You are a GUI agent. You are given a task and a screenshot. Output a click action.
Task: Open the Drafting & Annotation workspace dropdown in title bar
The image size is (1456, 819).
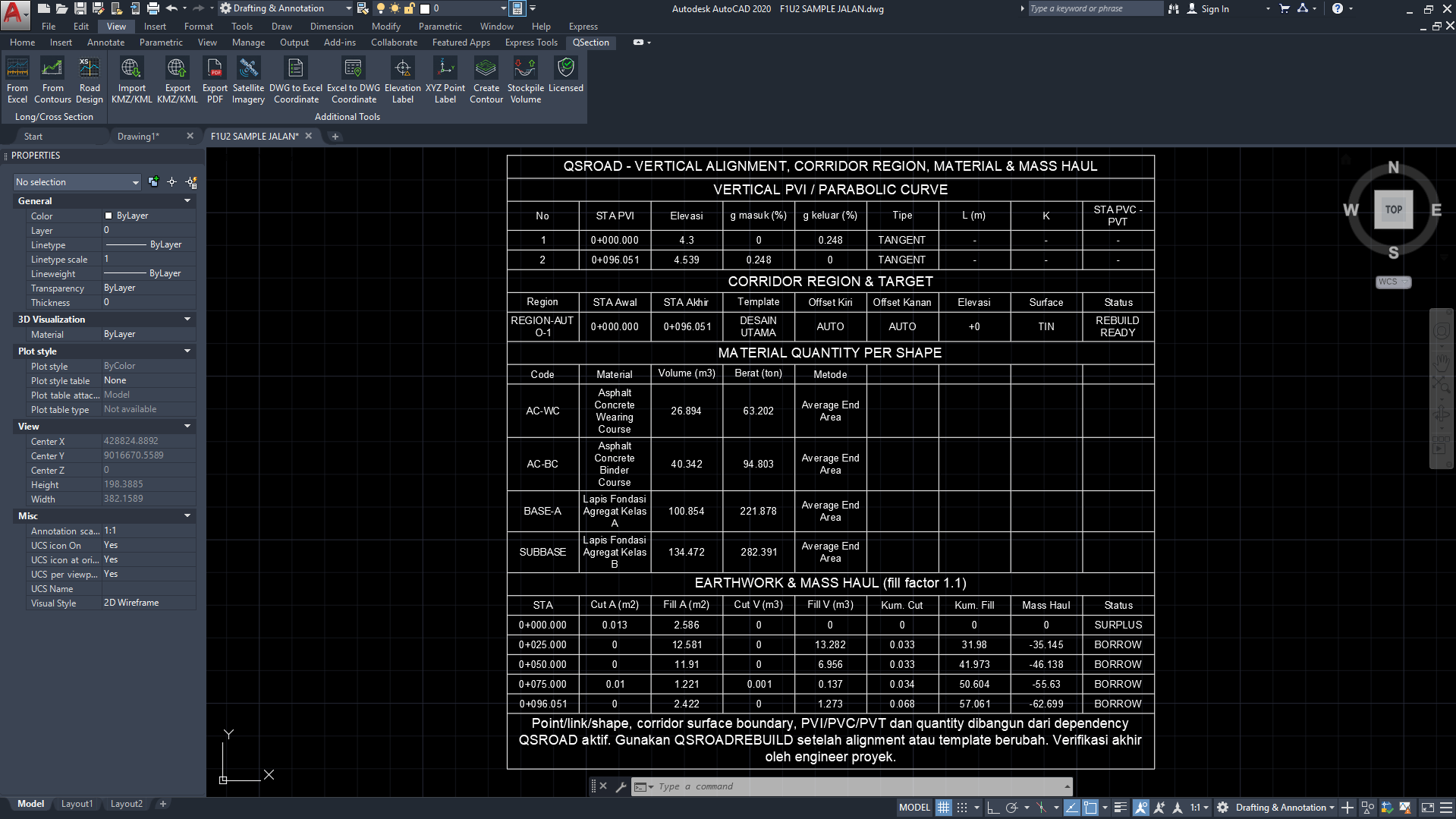tap(285, 8)
